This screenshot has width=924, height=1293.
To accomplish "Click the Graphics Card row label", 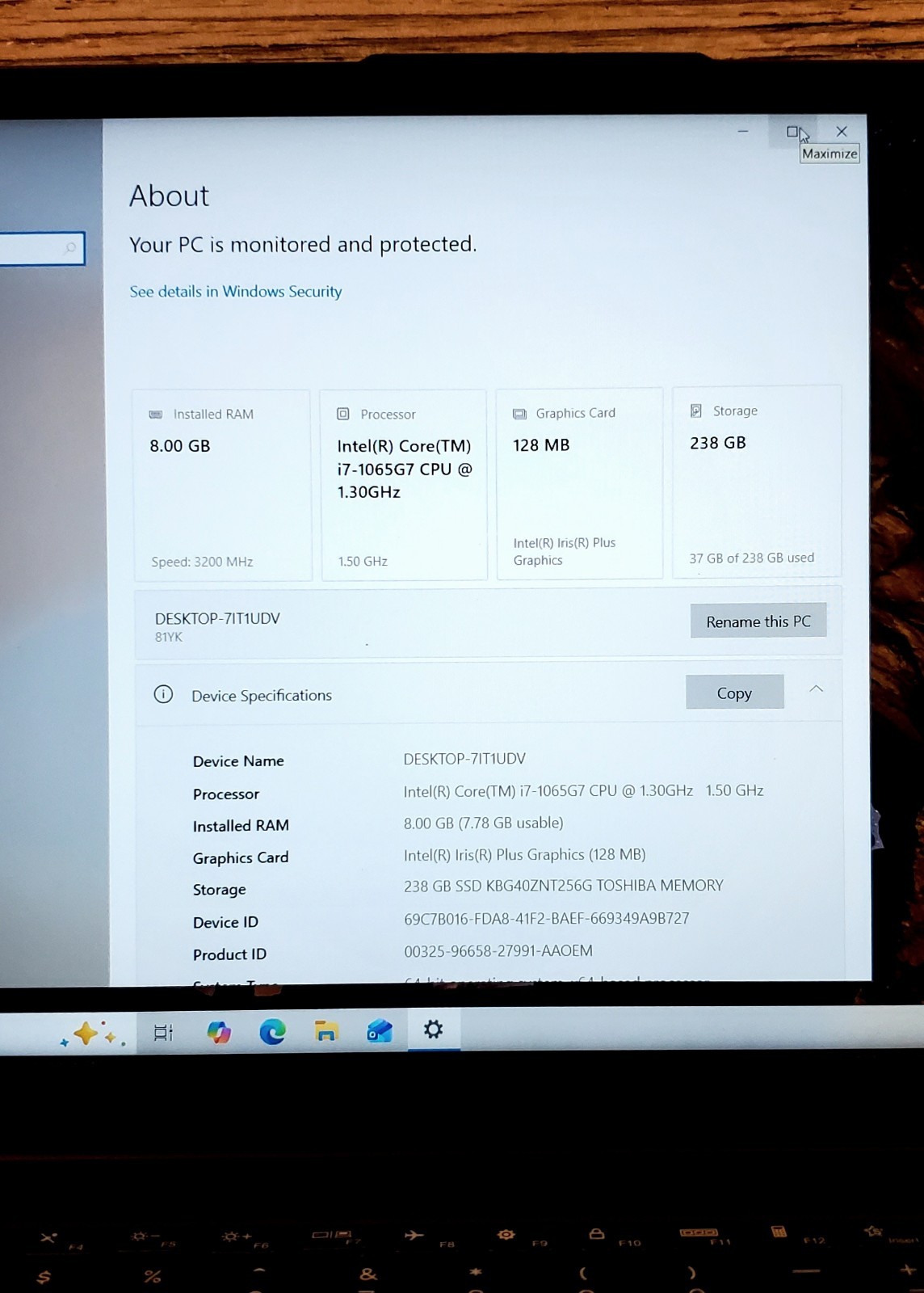I will (x=241, y=857).
